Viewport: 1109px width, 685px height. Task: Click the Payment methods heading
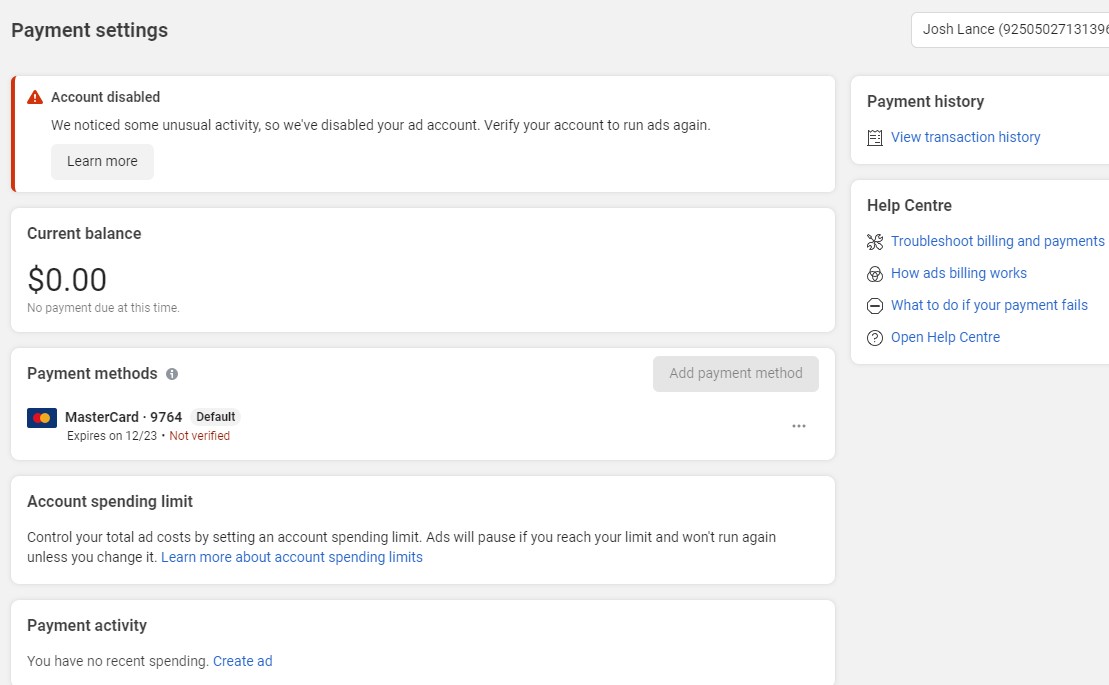pos(92,373)
